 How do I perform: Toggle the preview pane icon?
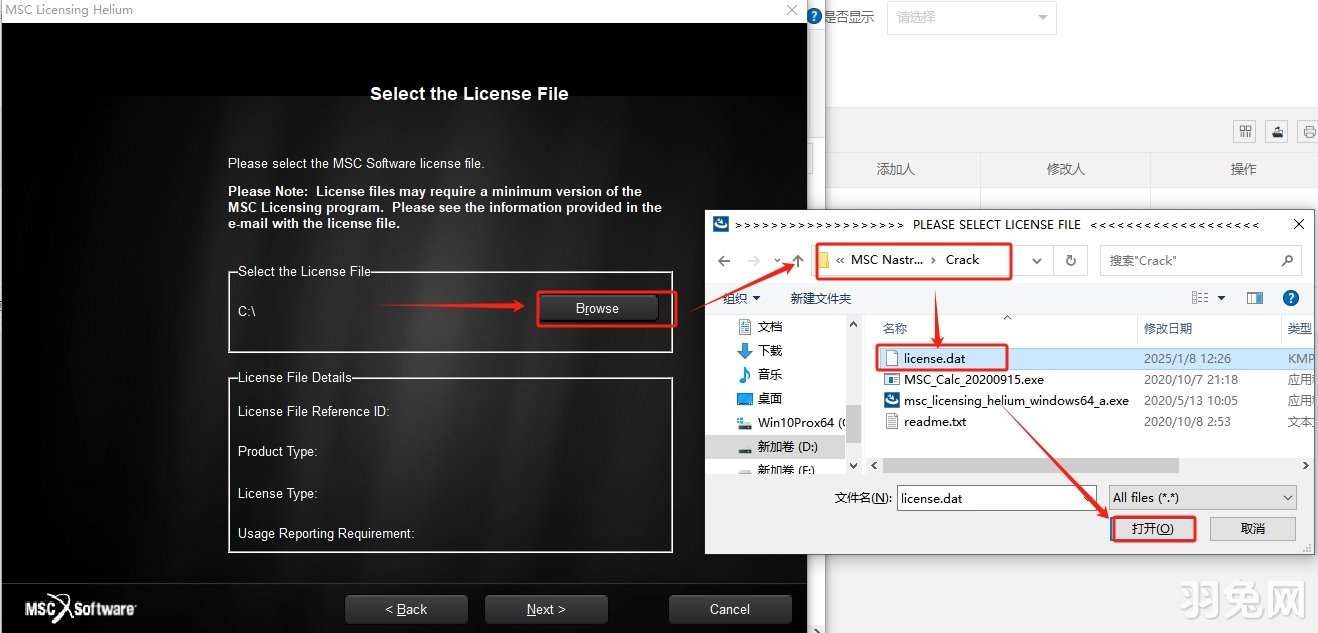pos(1255,298)
